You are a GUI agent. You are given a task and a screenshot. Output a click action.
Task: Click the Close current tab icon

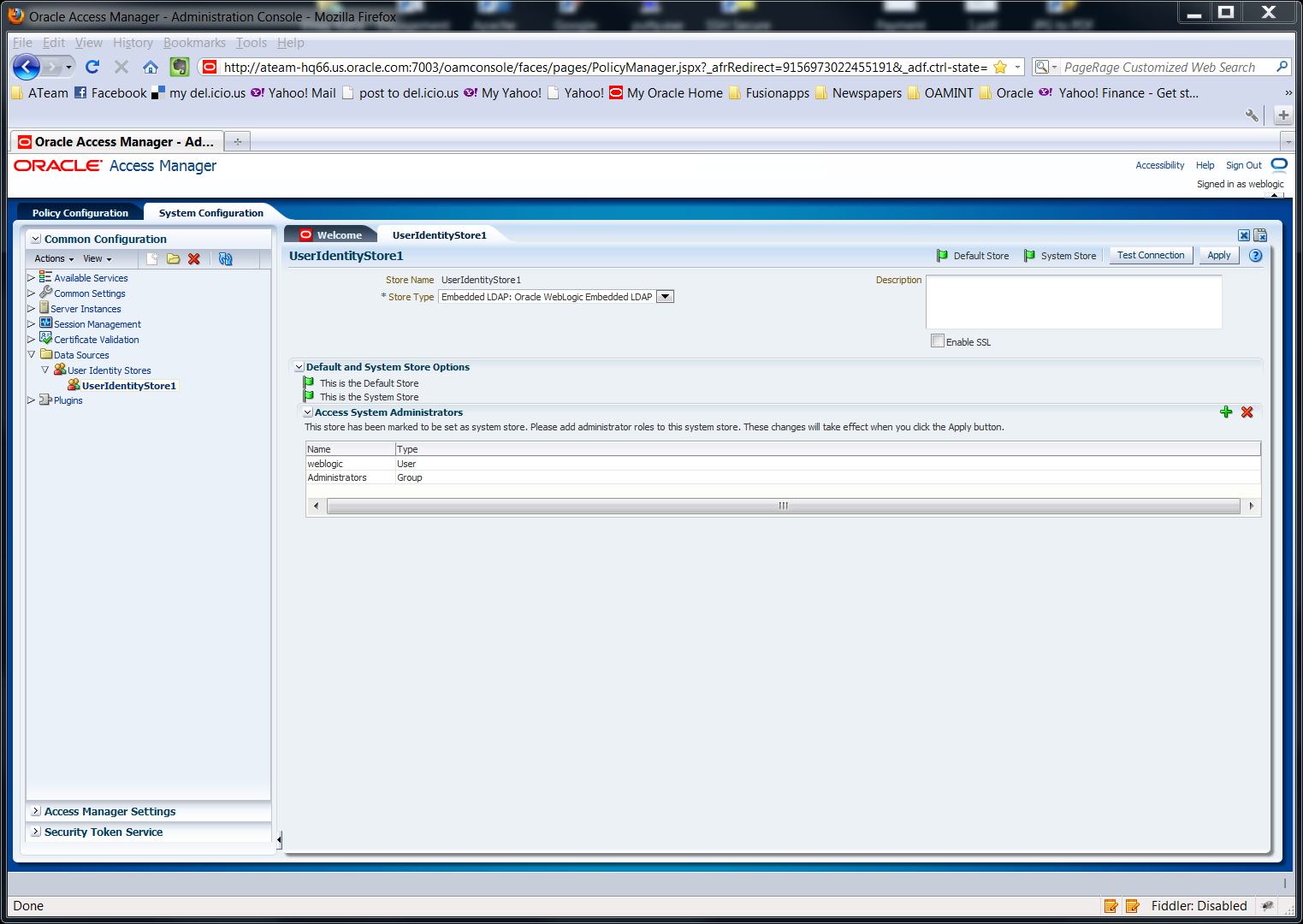coord(1244,235)
